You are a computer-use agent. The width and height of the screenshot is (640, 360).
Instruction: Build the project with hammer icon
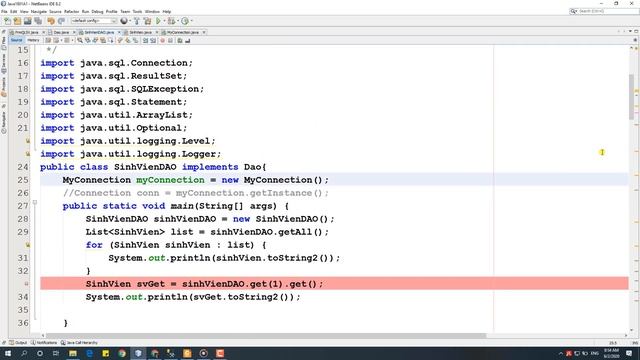point(137,21)
